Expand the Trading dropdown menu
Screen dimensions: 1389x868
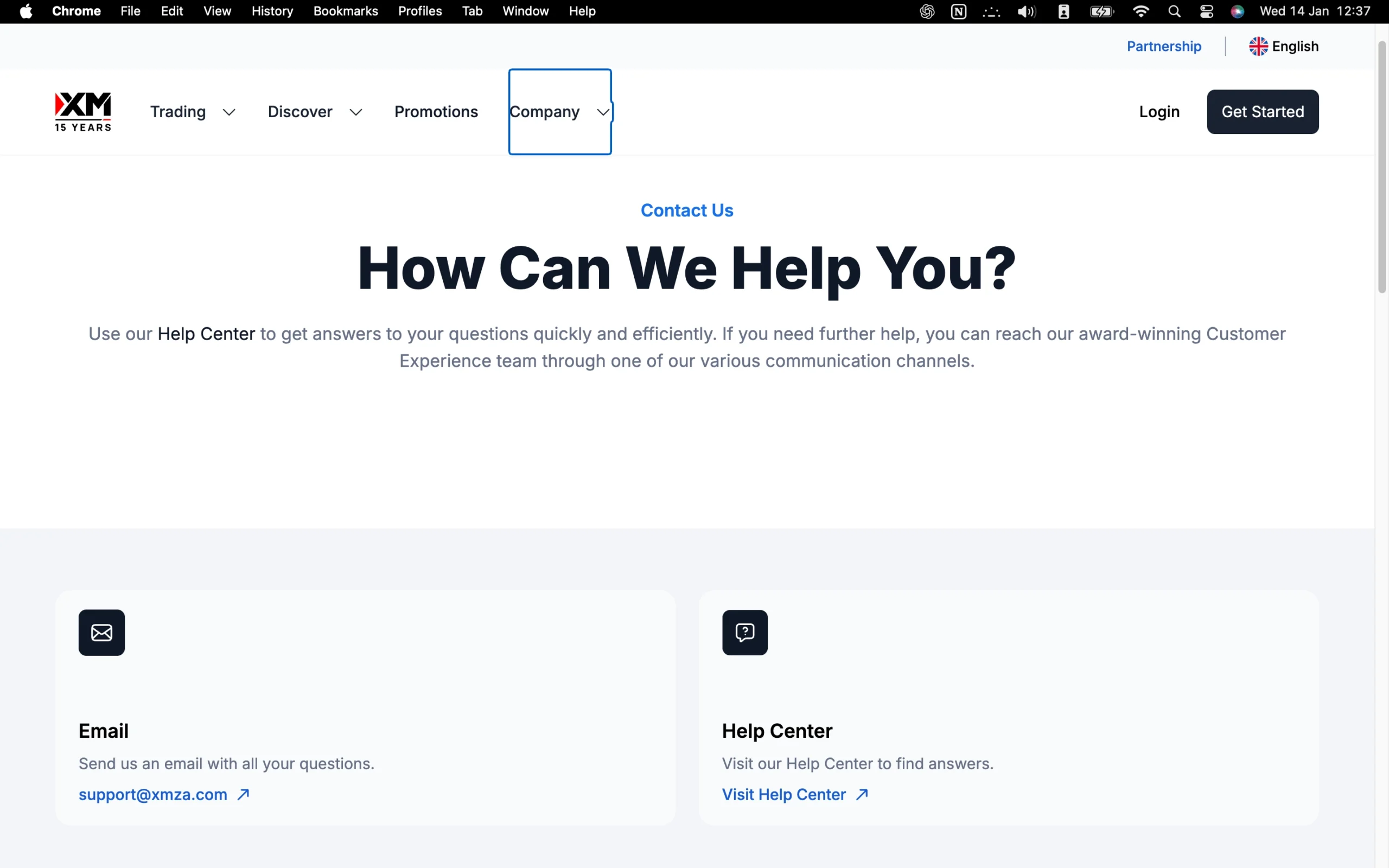click(193, 112)
